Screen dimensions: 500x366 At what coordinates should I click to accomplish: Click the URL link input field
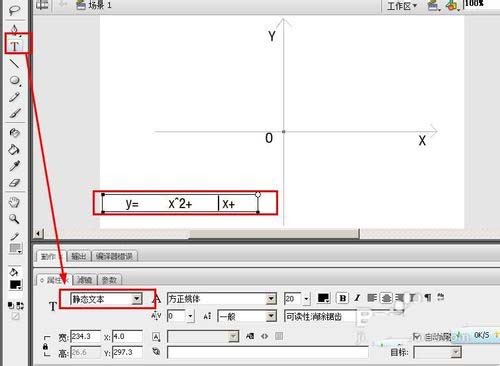tap(268, 352)
